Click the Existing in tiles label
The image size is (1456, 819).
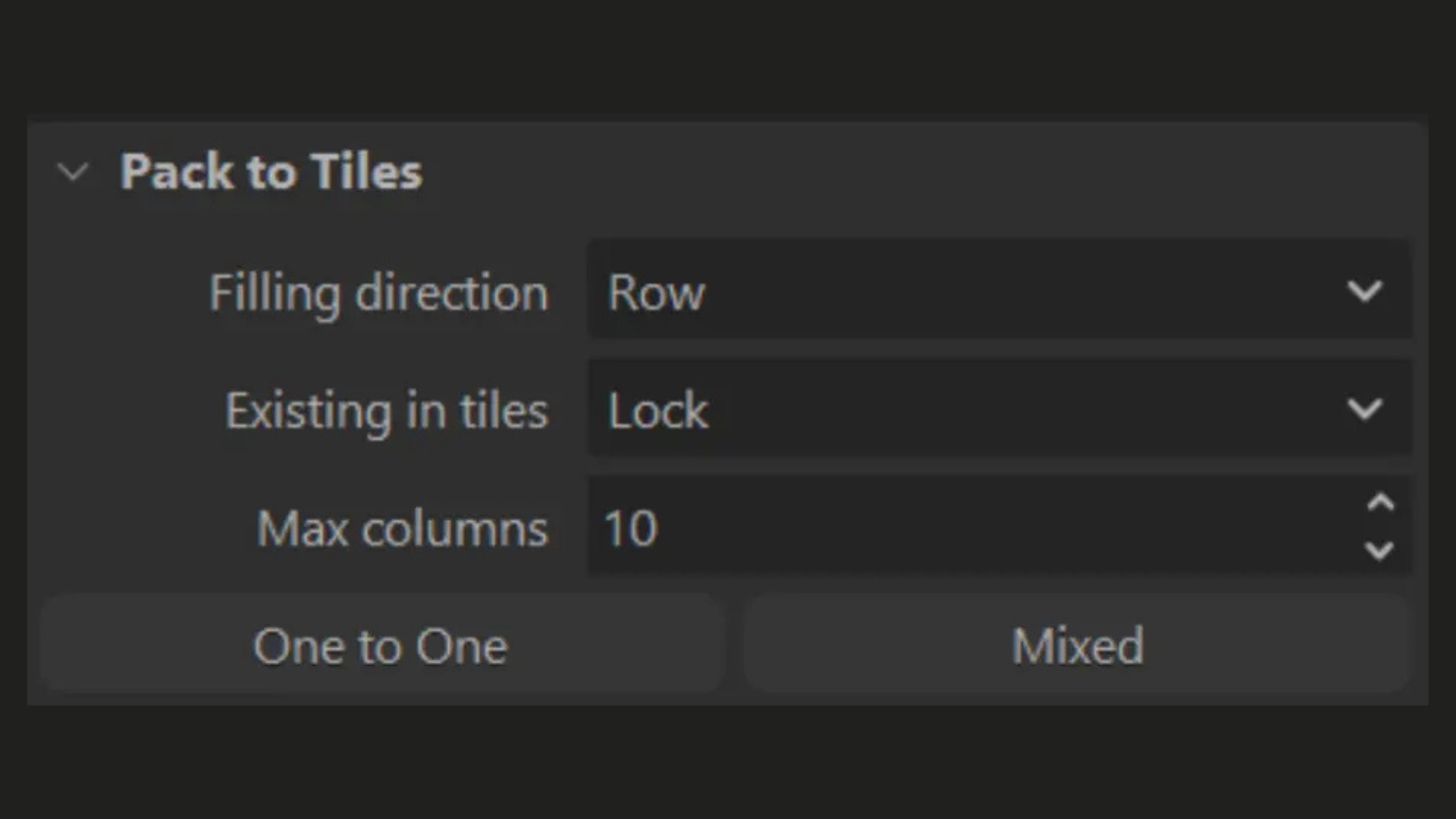(386, 411)
